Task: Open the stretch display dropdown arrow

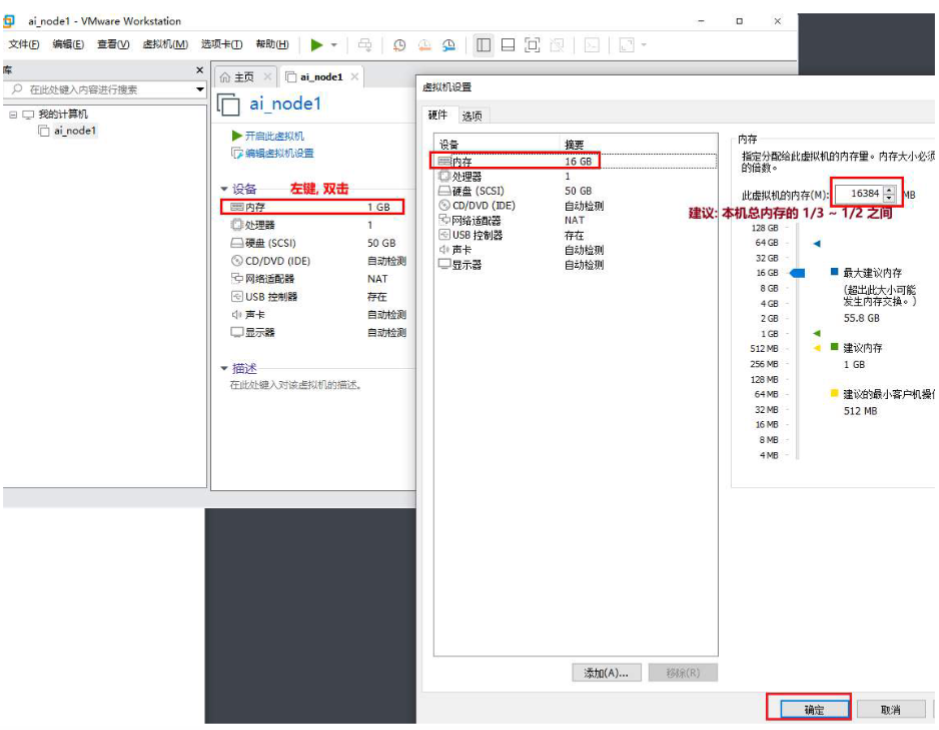Action: [x=644, y=45]
